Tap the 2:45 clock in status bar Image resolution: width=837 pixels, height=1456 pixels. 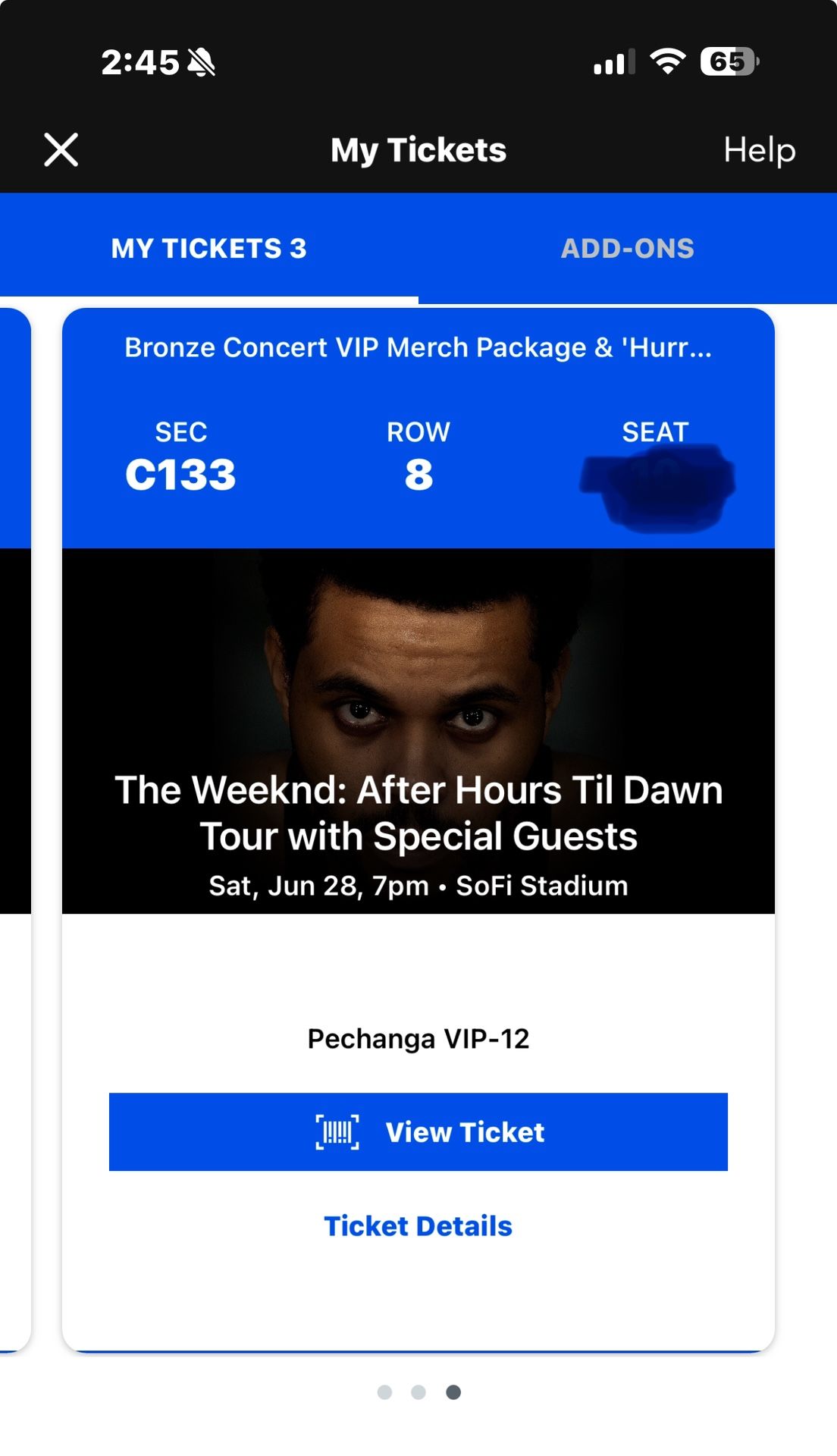140,62
